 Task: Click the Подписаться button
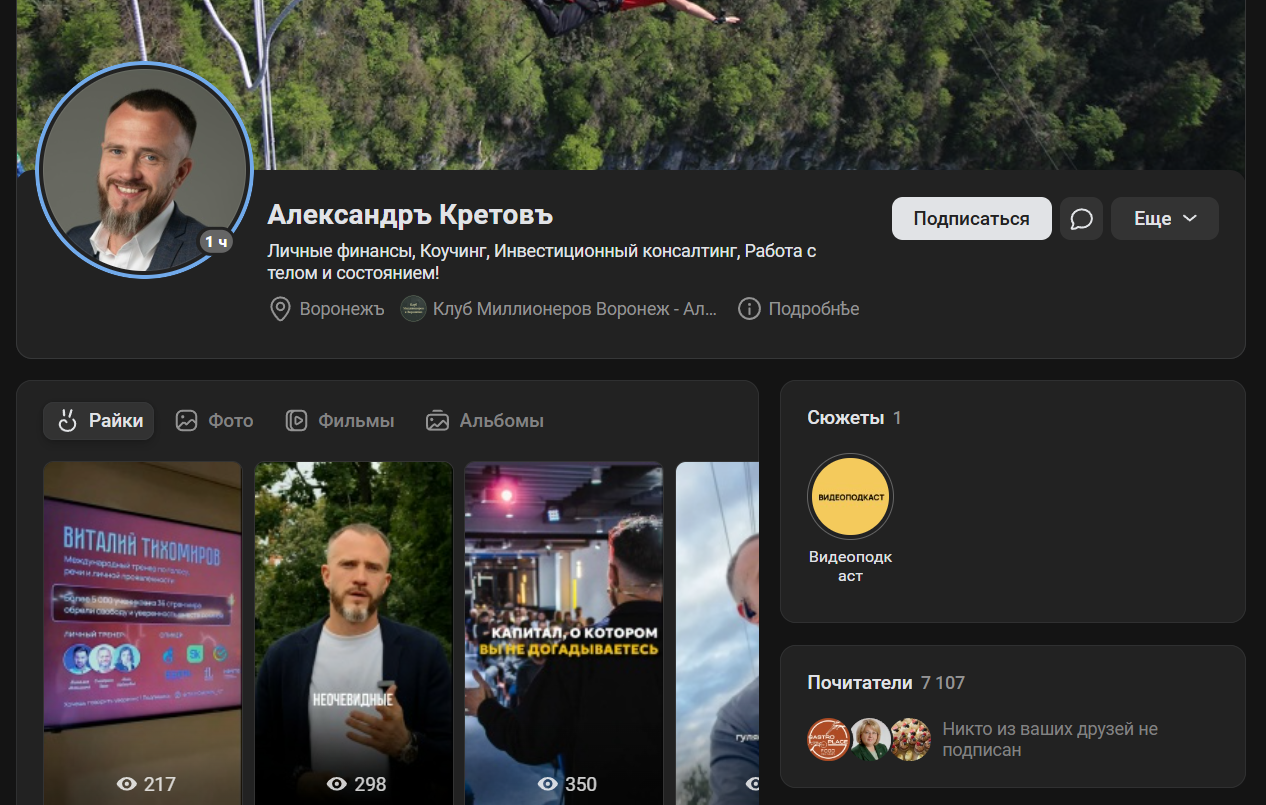click(x=971, y=218)
